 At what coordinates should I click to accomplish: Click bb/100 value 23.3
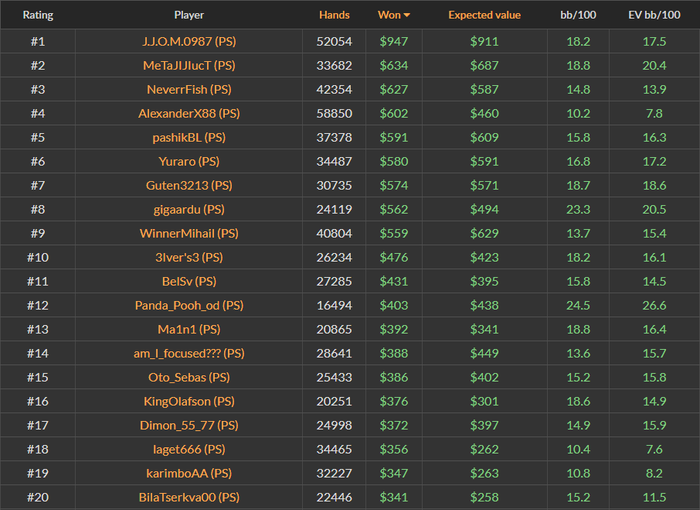point(578,209)
